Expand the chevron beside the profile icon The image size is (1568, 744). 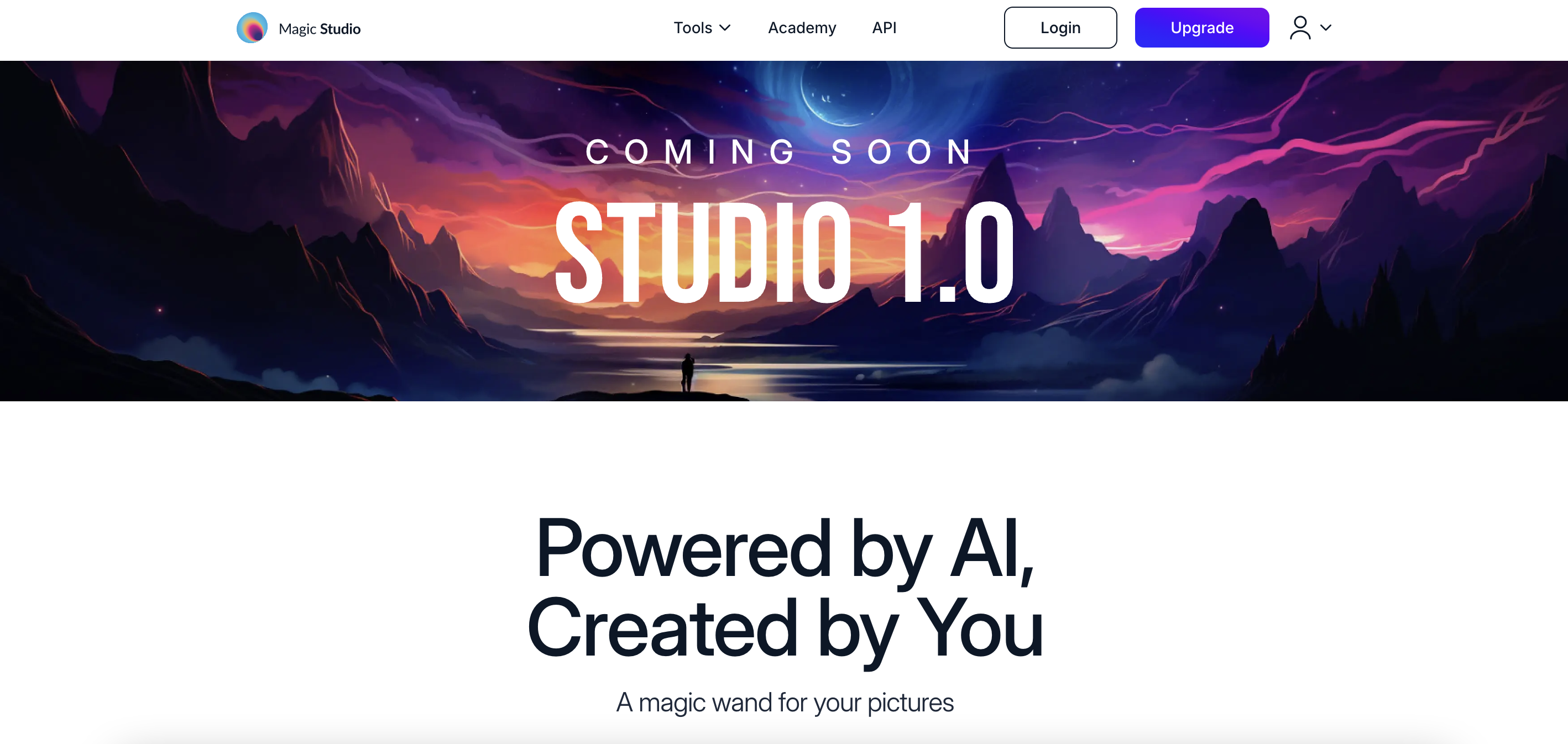coord(1326,28)
